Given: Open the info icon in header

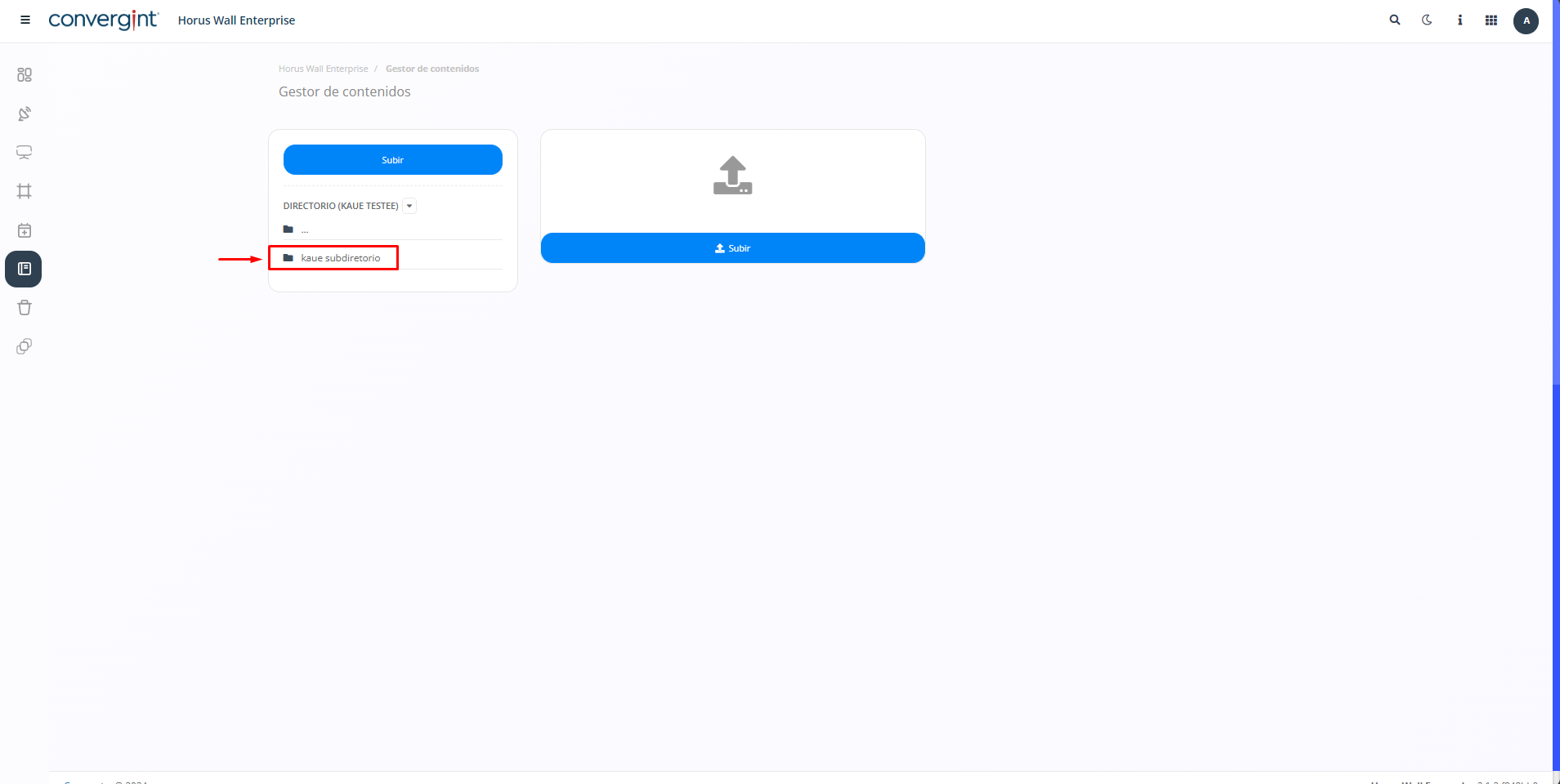Looking at the screenshot, I should (1459, 20).
